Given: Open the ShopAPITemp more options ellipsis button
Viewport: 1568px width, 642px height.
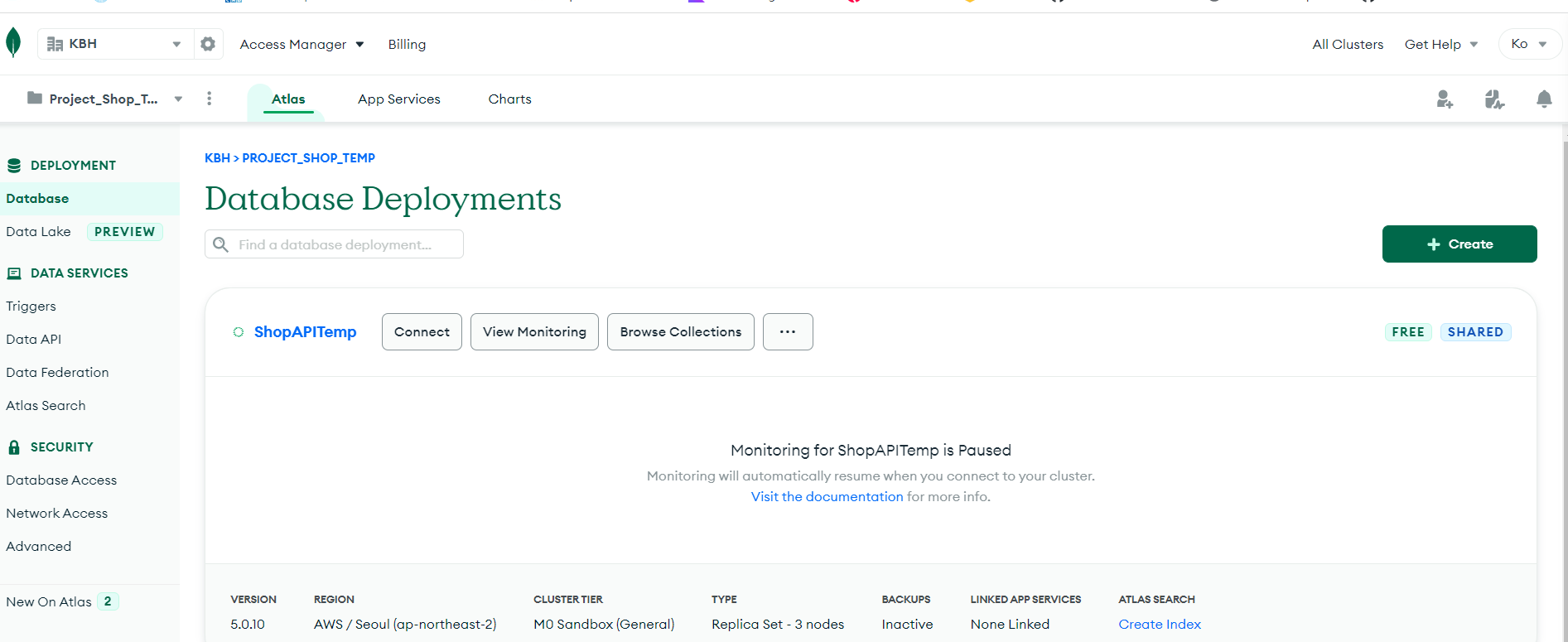Looking at the screenshot, I should click(788, 331).
